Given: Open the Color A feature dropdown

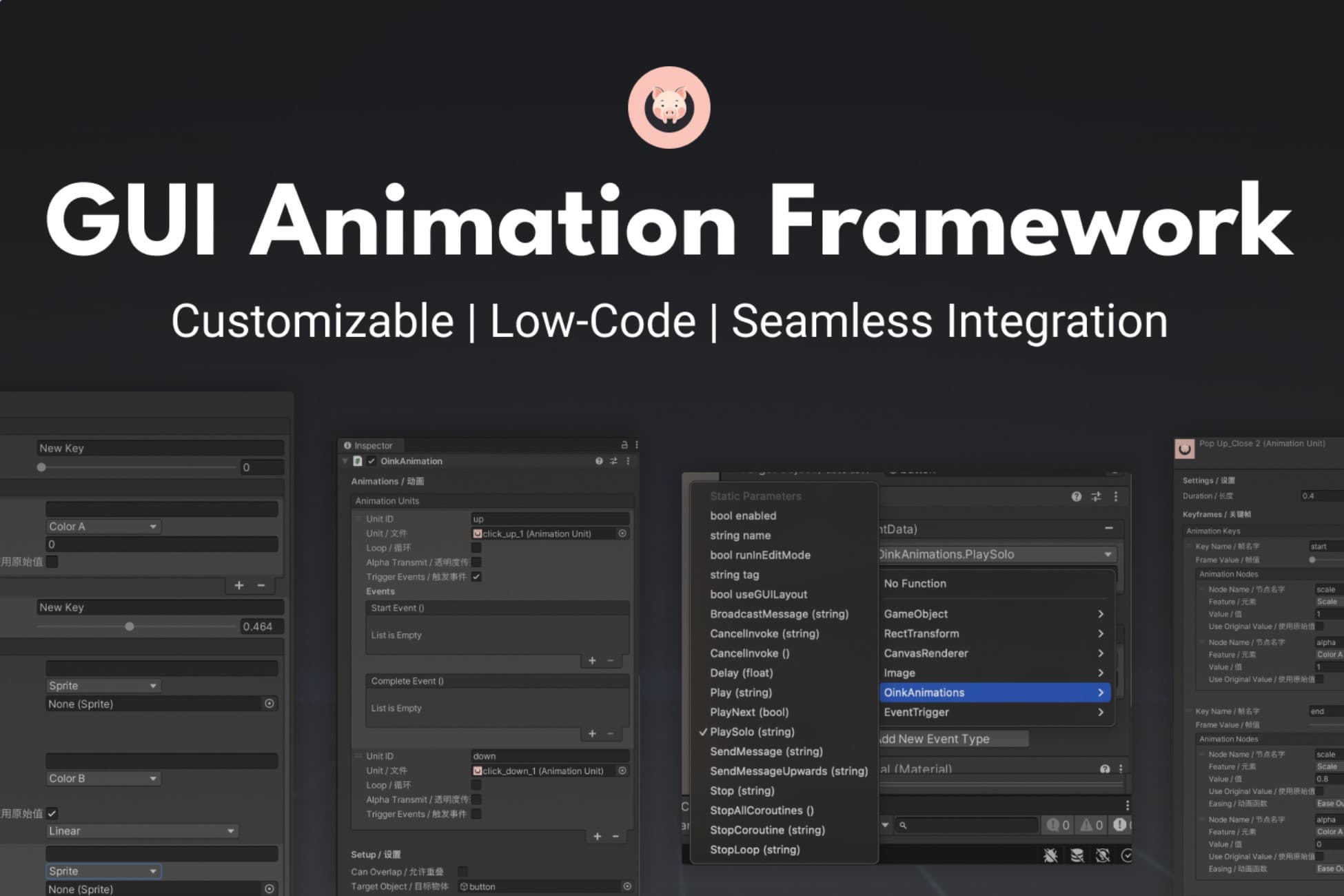Looking at the screenshot, I should click(x=103, y=527).
